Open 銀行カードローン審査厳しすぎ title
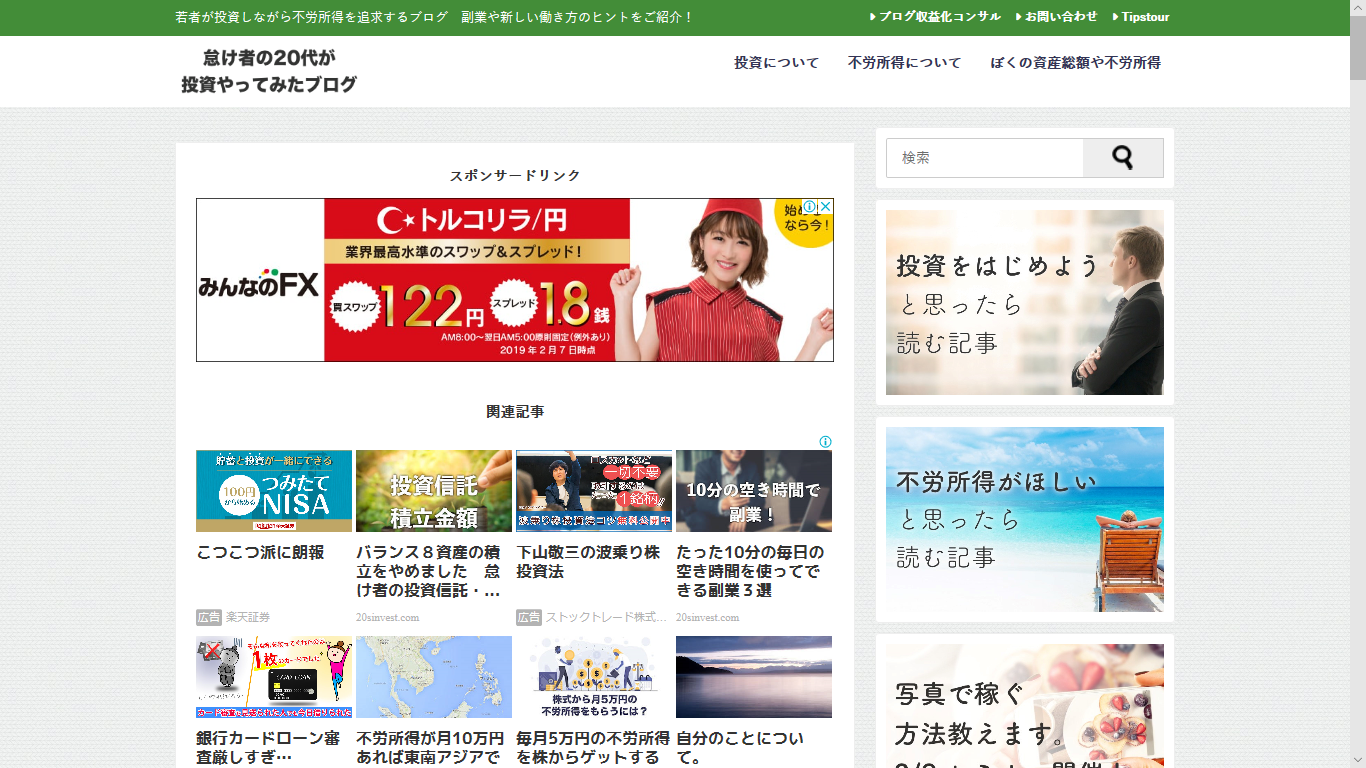This screenshot has height=768, width=1366. coord(268,748)
